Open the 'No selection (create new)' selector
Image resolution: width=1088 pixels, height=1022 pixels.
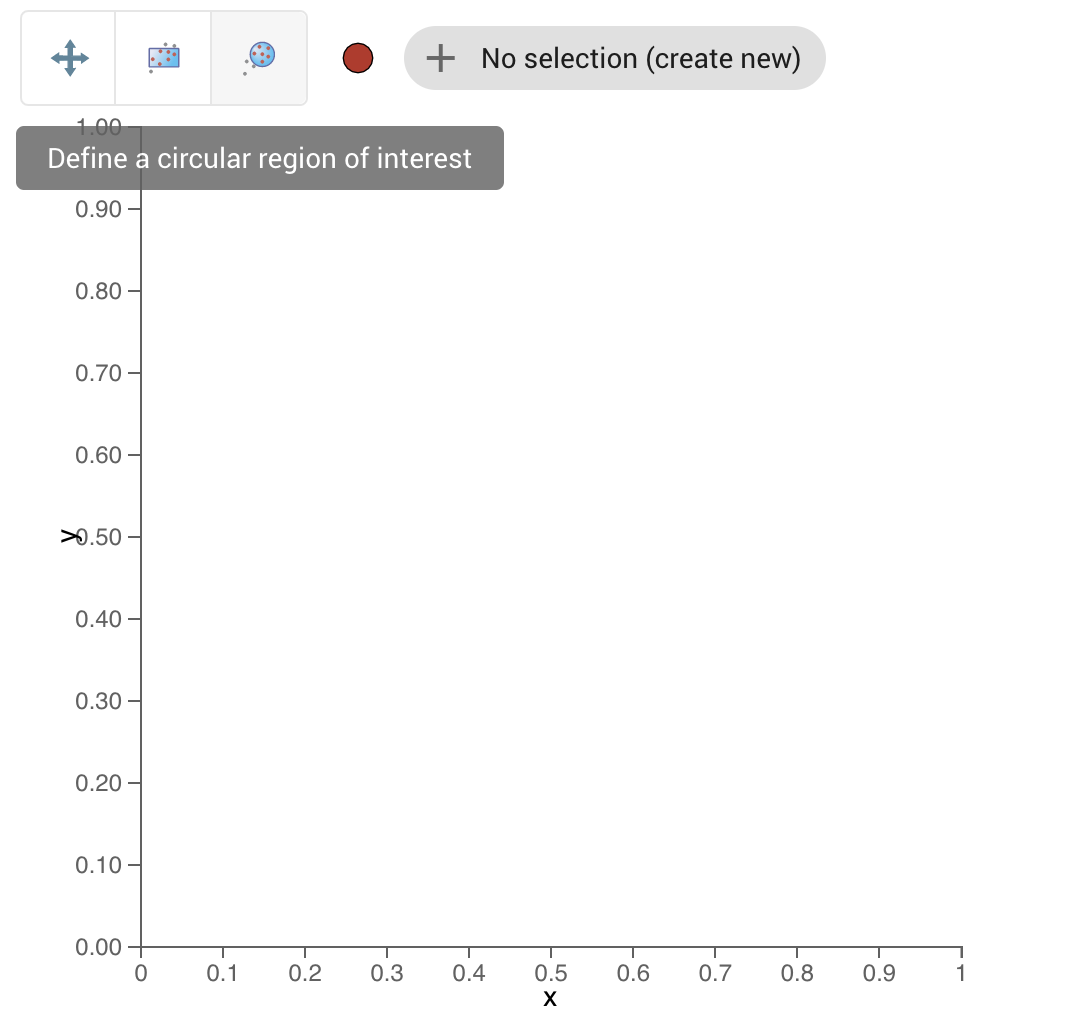(x=615, y=58)
